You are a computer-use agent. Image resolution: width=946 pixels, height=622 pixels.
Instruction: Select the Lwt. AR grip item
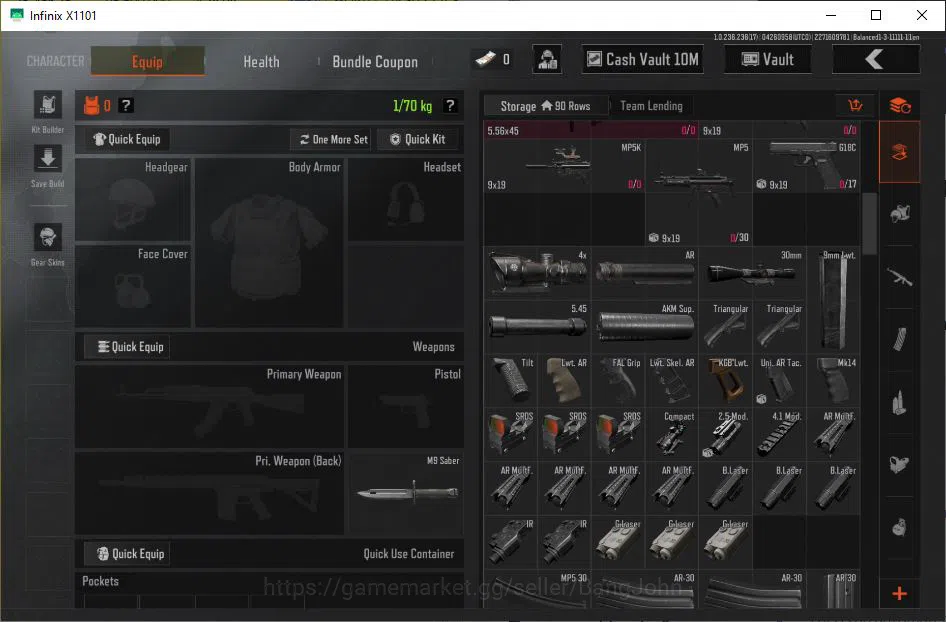(564, 380)
